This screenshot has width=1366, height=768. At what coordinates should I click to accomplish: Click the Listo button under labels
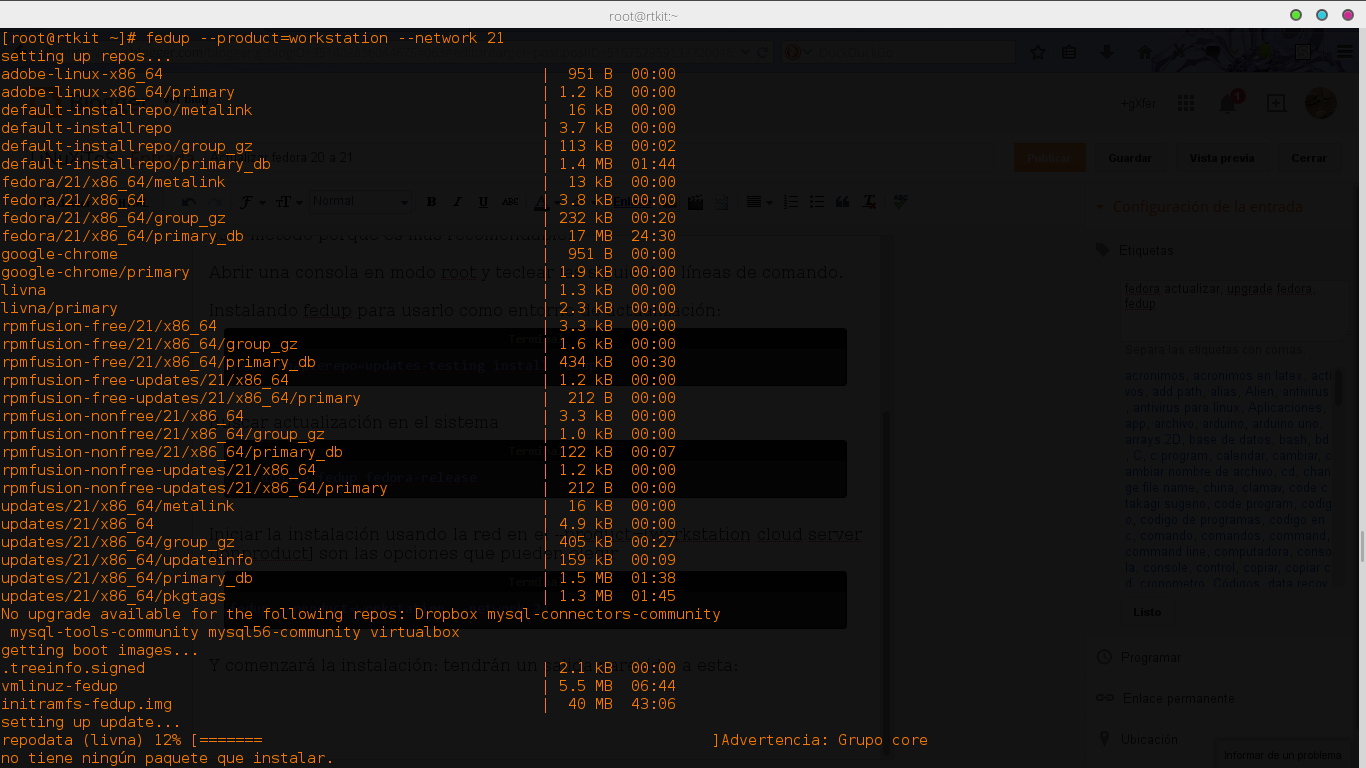tap(1147, 612)
